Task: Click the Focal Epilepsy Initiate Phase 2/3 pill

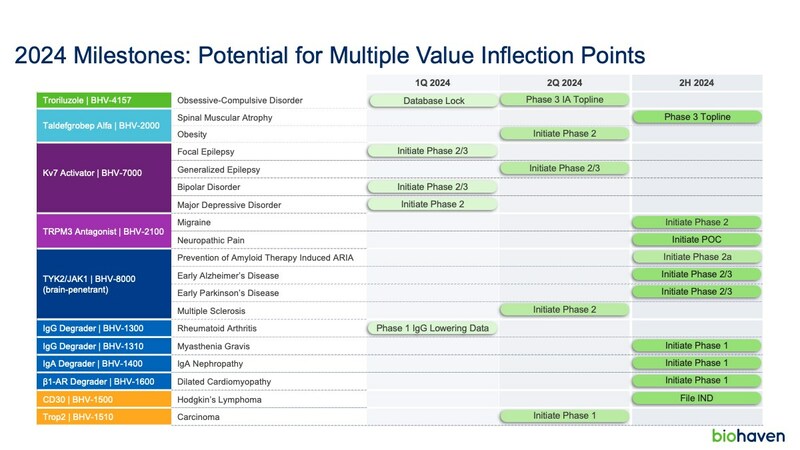Action: (x=433, y=151)
